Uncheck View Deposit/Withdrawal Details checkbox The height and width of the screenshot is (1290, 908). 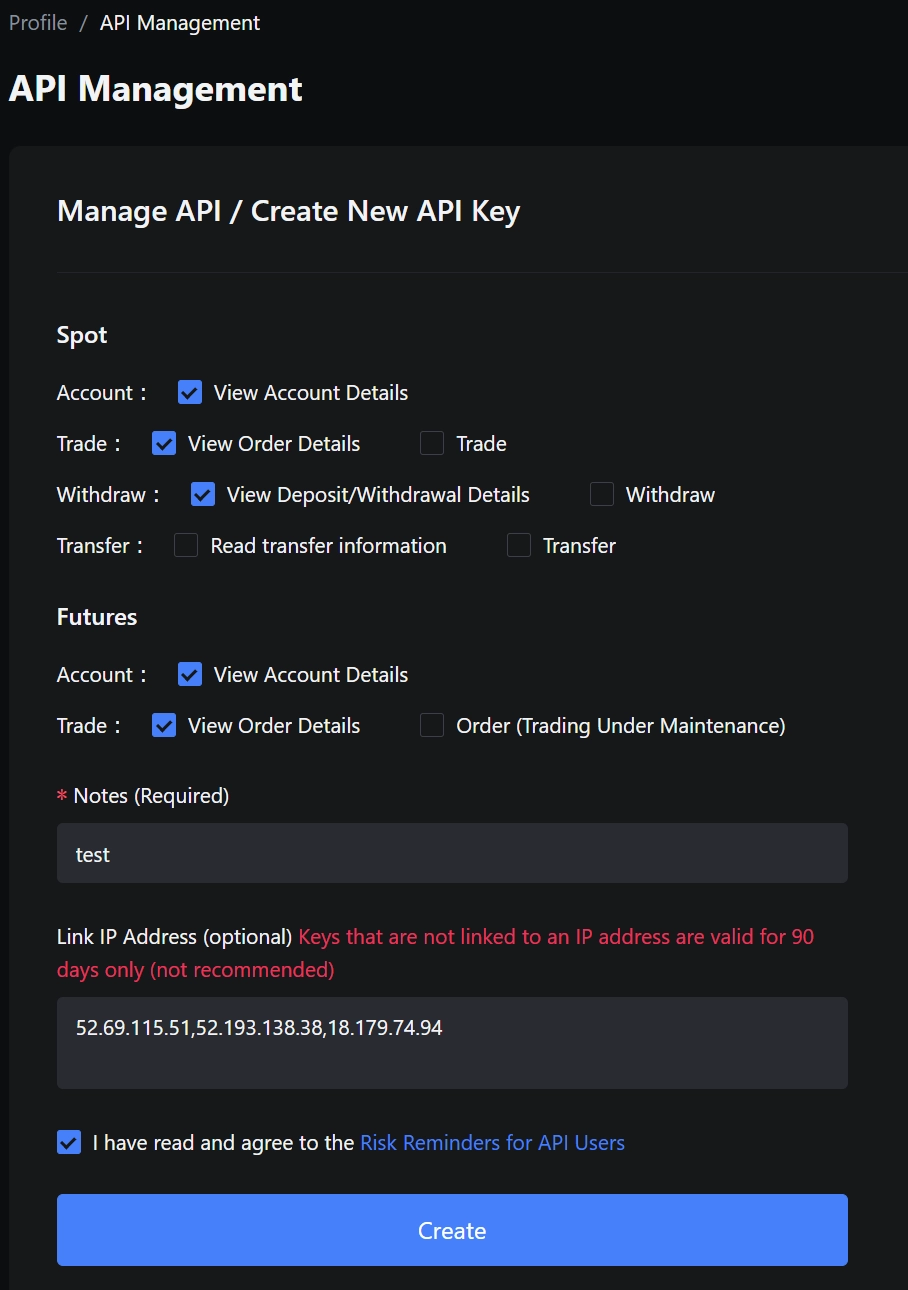pos(203,495)
